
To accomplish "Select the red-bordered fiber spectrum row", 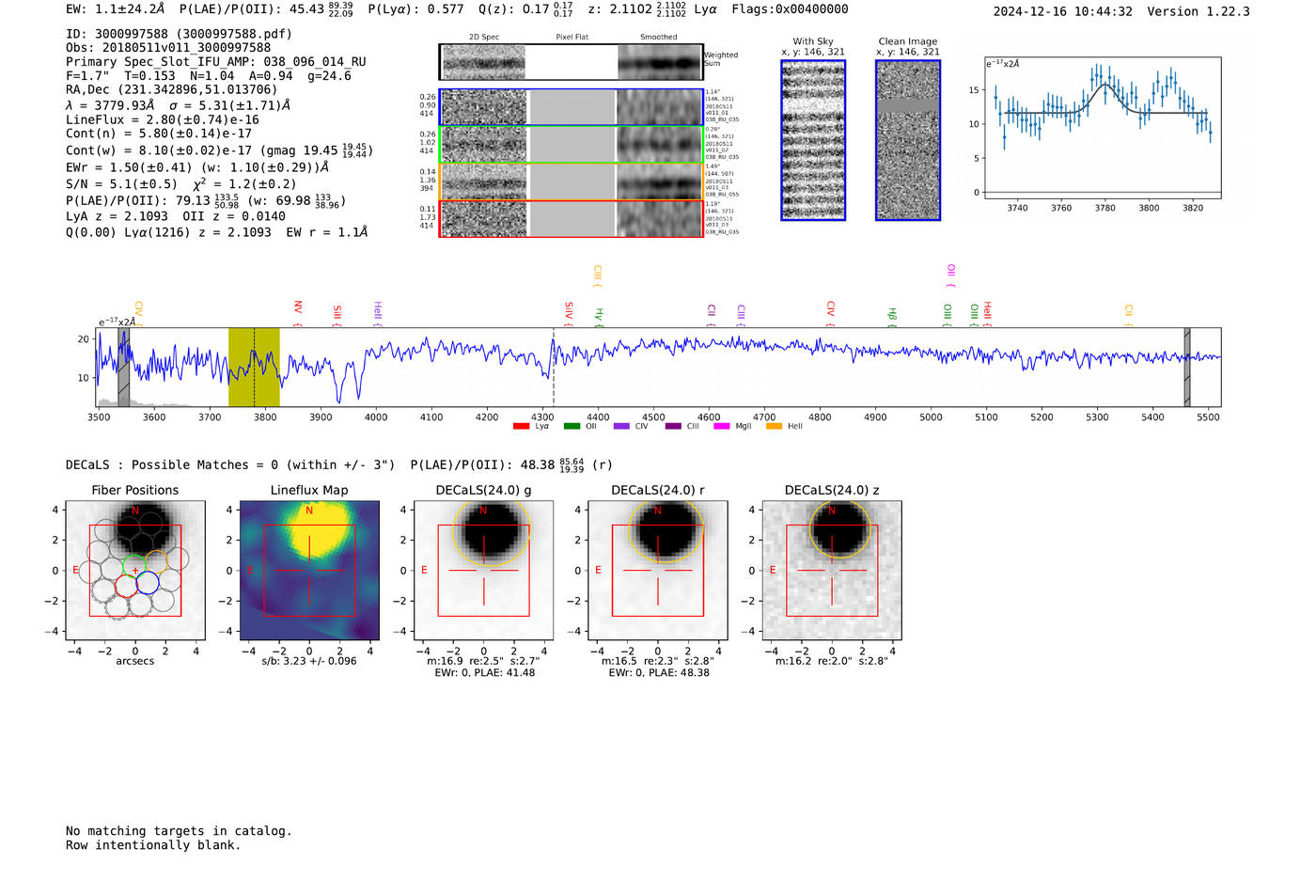I will click(572, 219).
